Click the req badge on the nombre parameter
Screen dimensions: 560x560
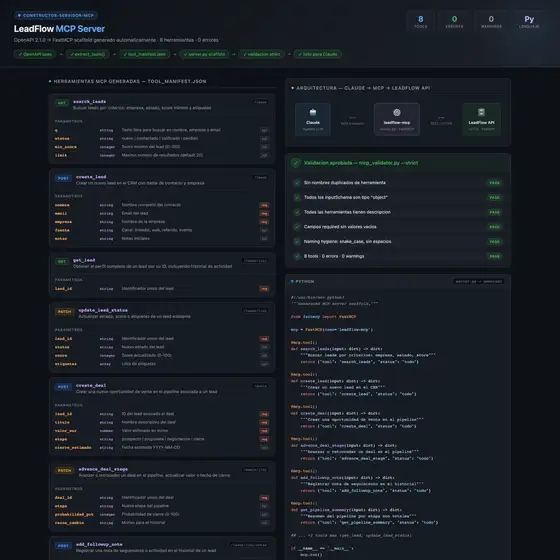coord(264,205)
